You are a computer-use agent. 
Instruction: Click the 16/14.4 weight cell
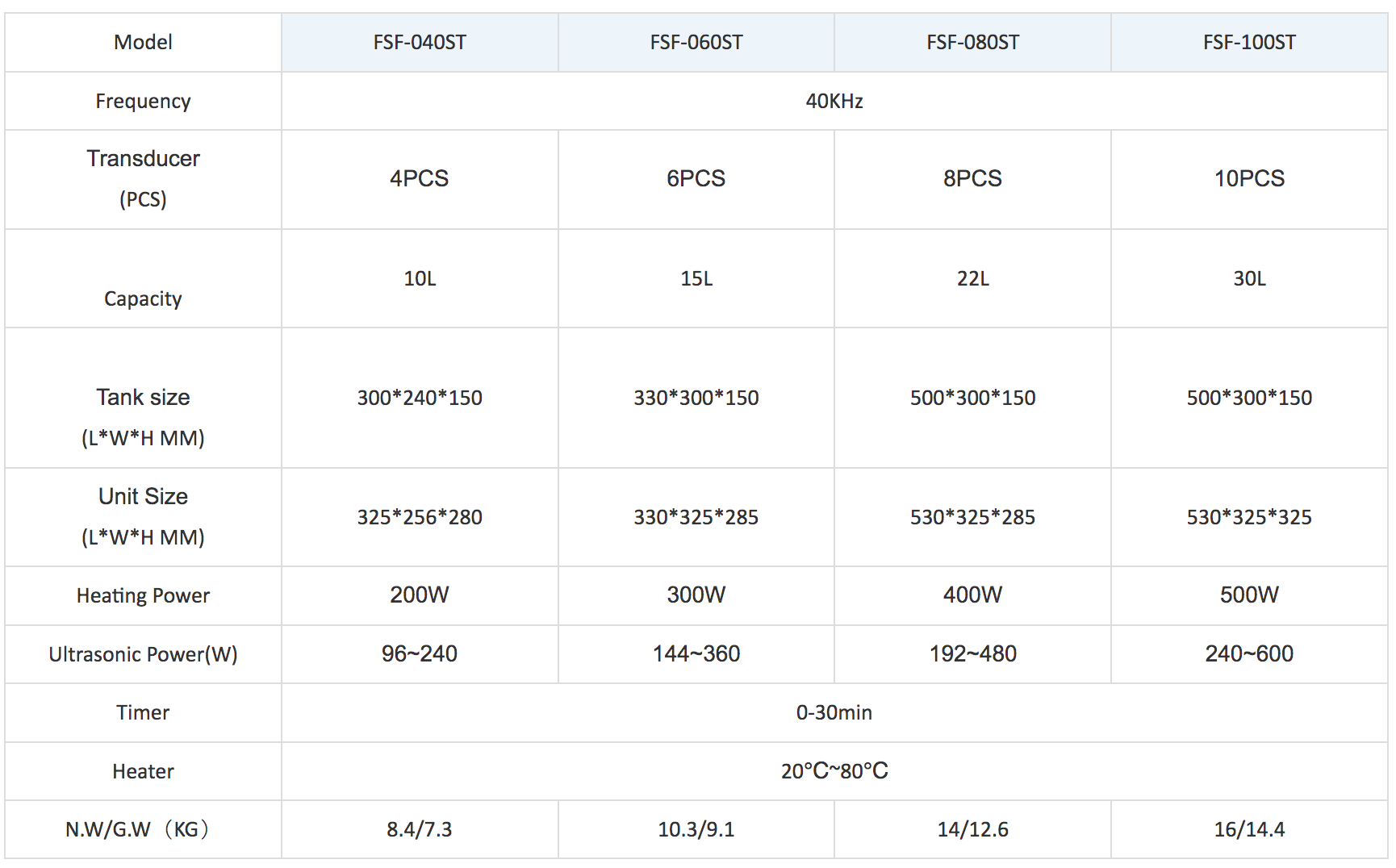coord(1249,829)
